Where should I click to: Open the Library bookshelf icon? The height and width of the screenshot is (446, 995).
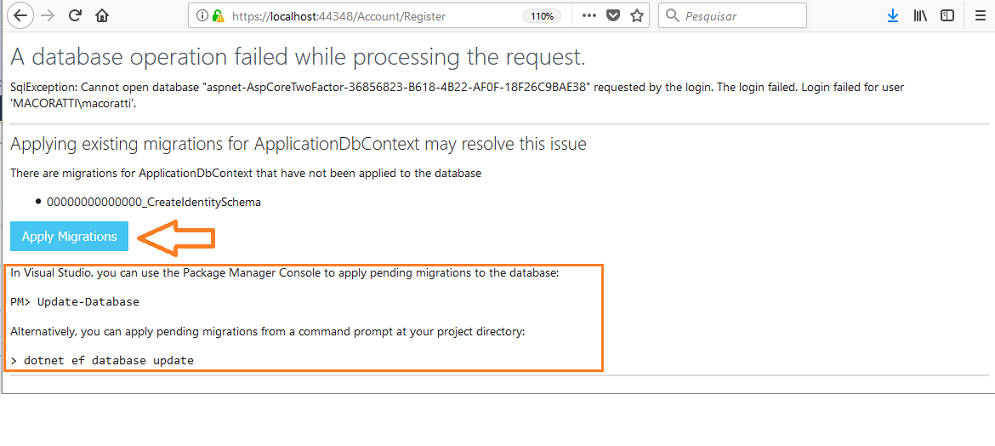(x=920, y=16)
